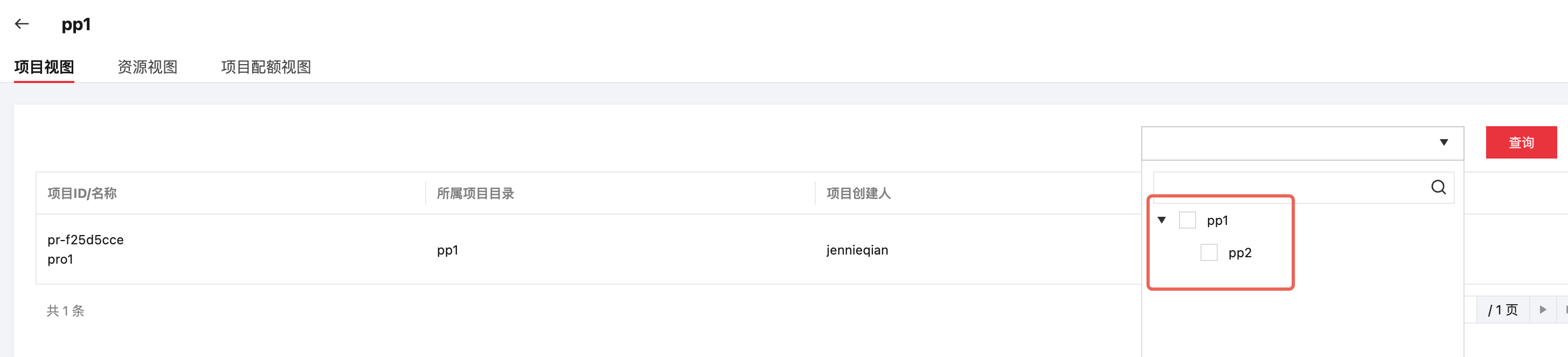1568x357 pixels.
Task: Select pp2 label in tree
Action: click(1239, 253)
